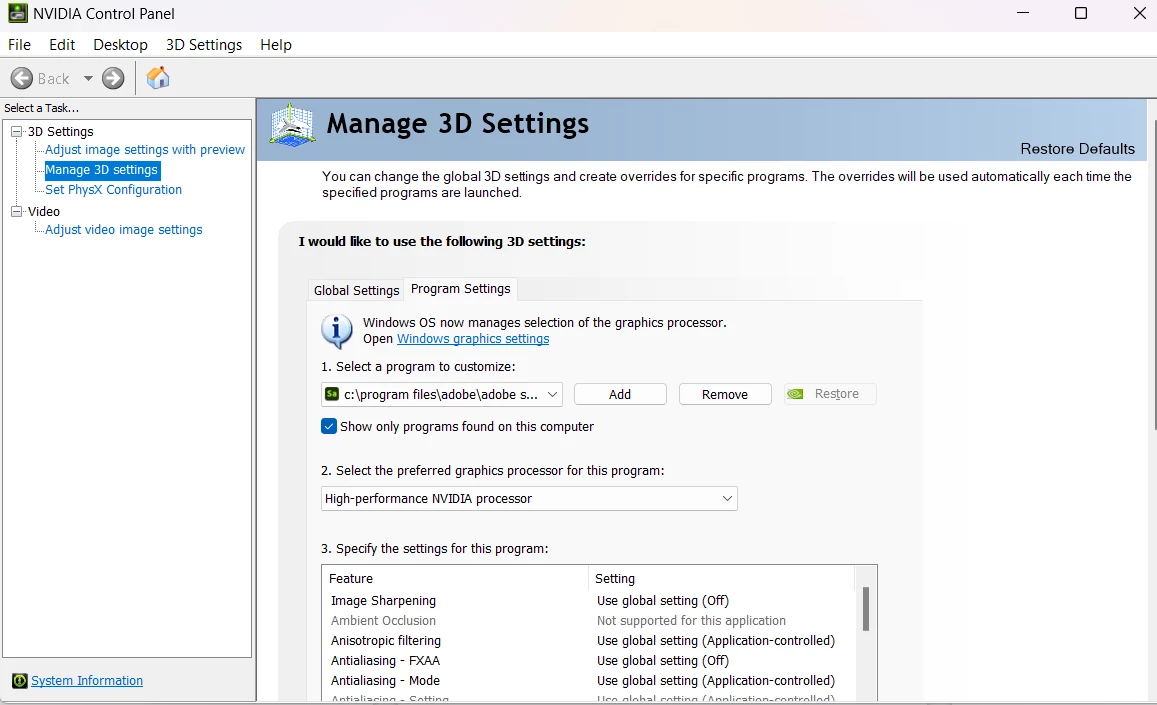Expand the program to customize dropdown
The width and height of the screenshot is (1157, 705).
coord(442,394)
